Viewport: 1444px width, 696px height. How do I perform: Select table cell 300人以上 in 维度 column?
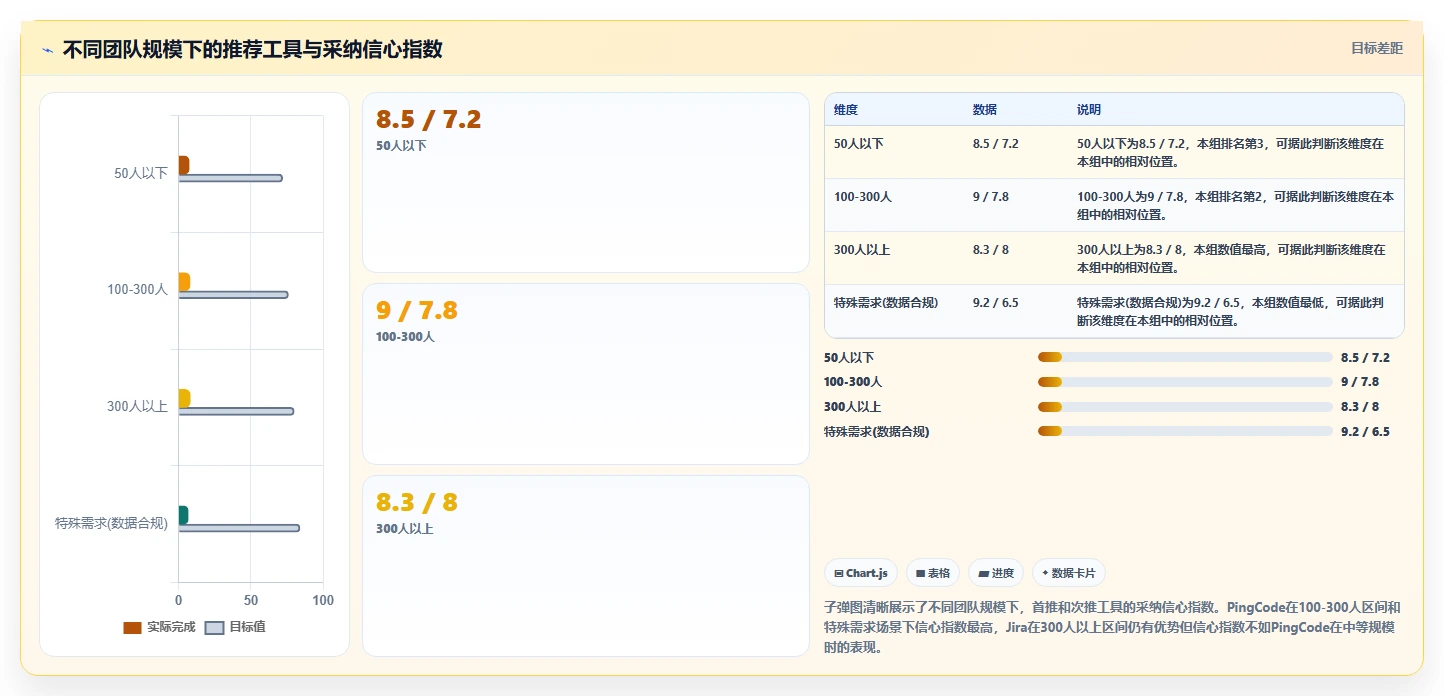(x=863, y=250)
